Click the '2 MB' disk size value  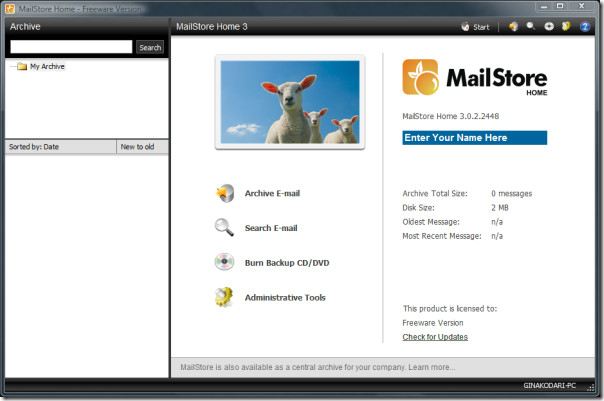[500, 208]
